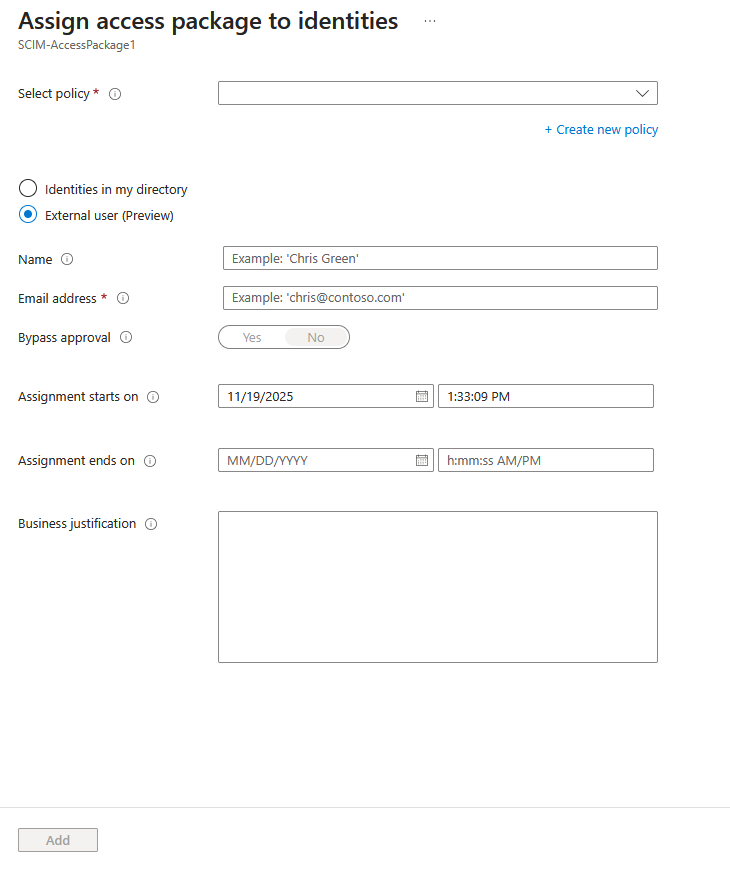Viewport: 730px width, 870px height.
Task: Select the External user (Preview) option
Action: click(x=27, y=214)
